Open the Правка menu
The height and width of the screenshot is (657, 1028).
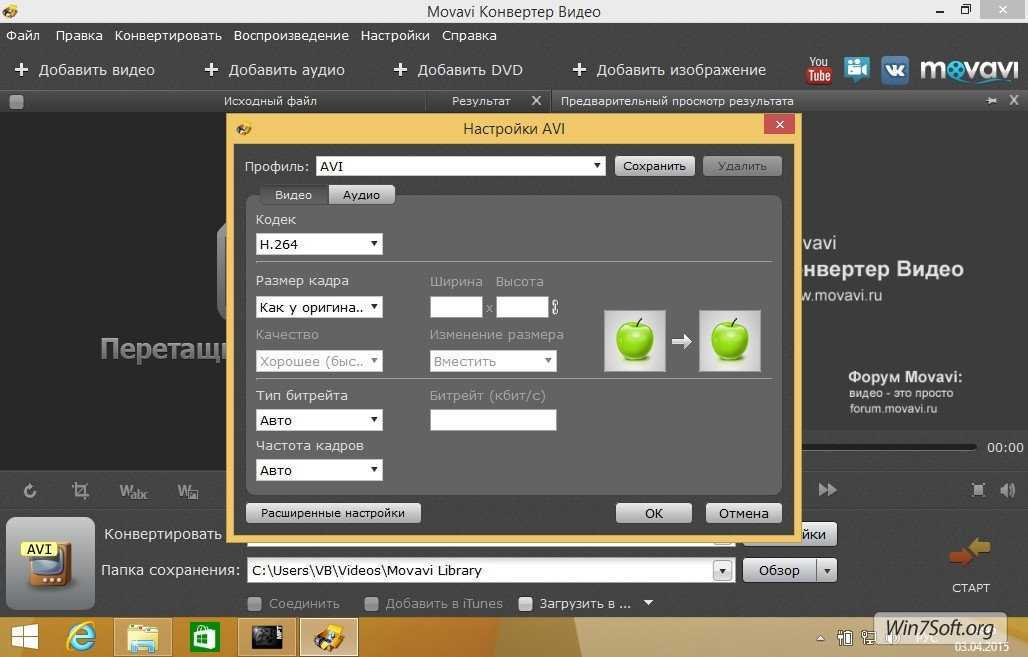(x=79, y=35)
